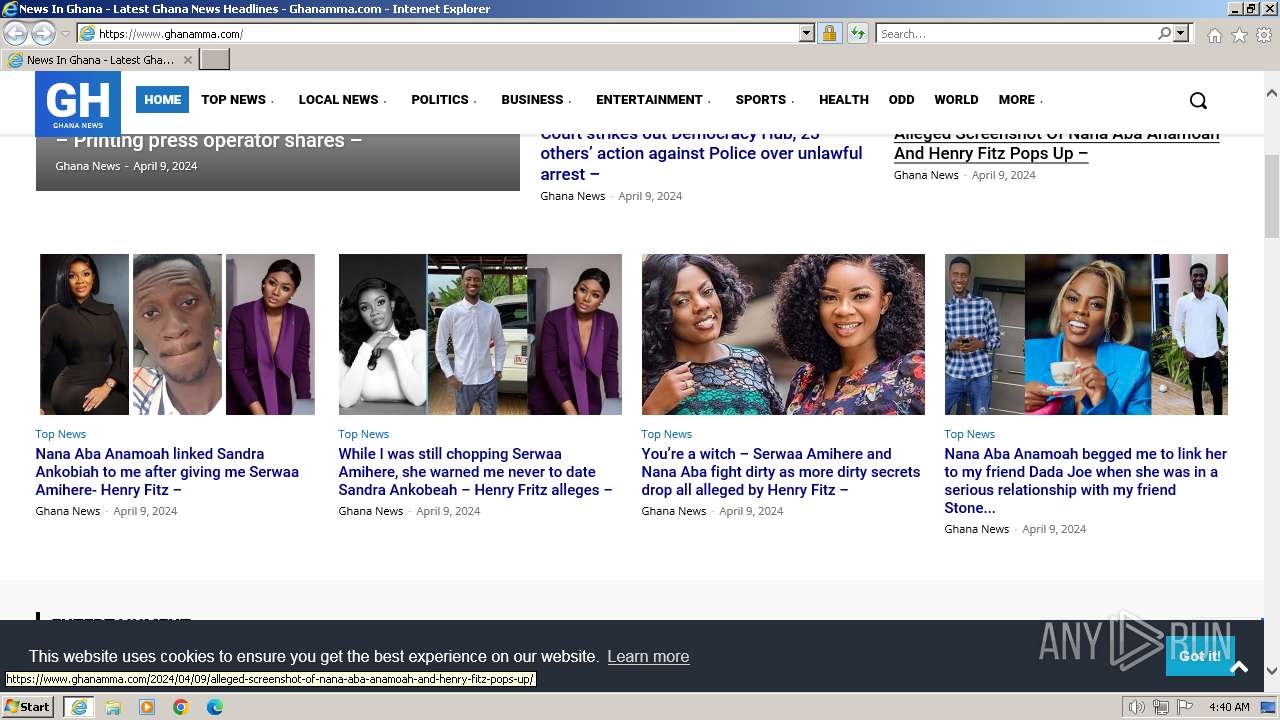1280x720 pixels.
Task: Click the network tray icon
Action: pos(1160,707)
